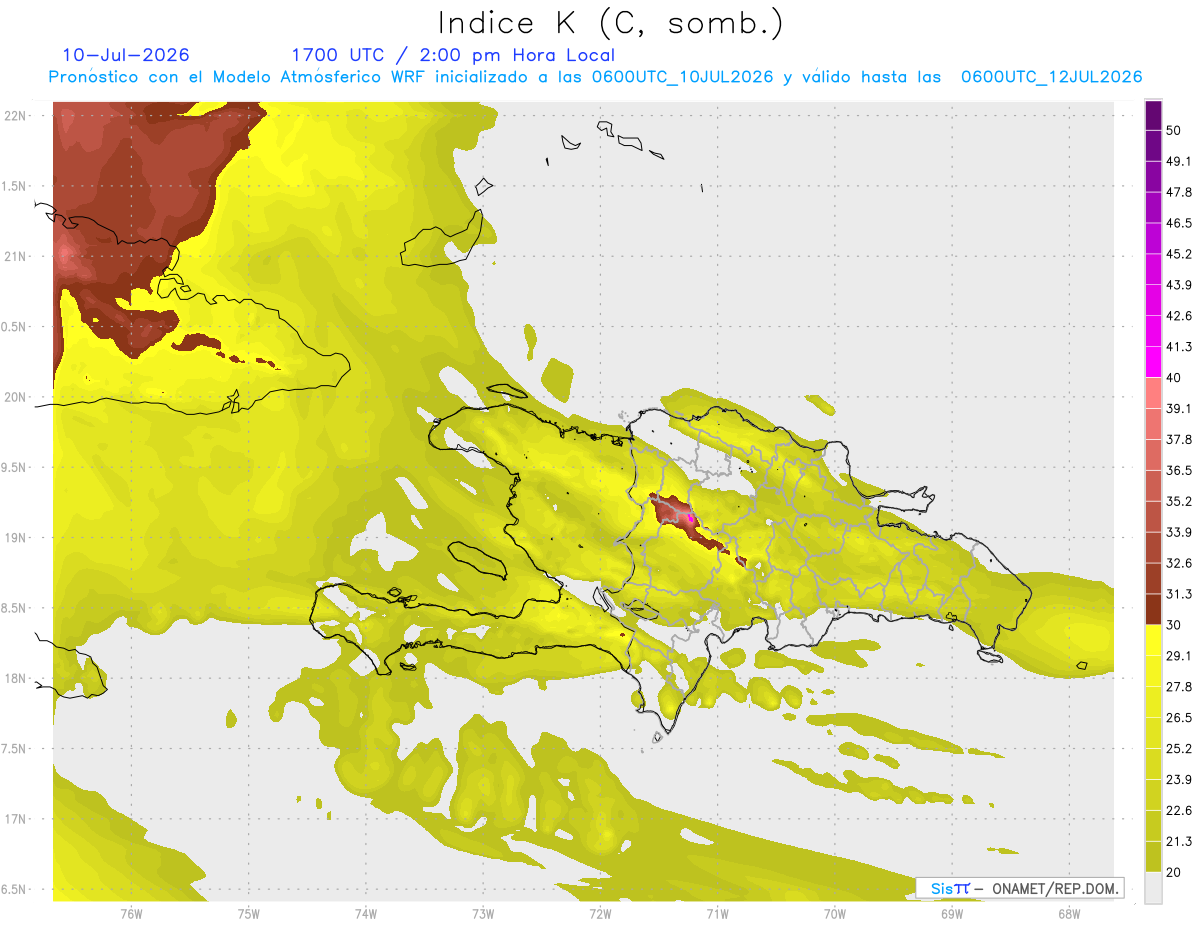
Task: Click the colorbar value "49.1"
Action: pos(1179,161)
